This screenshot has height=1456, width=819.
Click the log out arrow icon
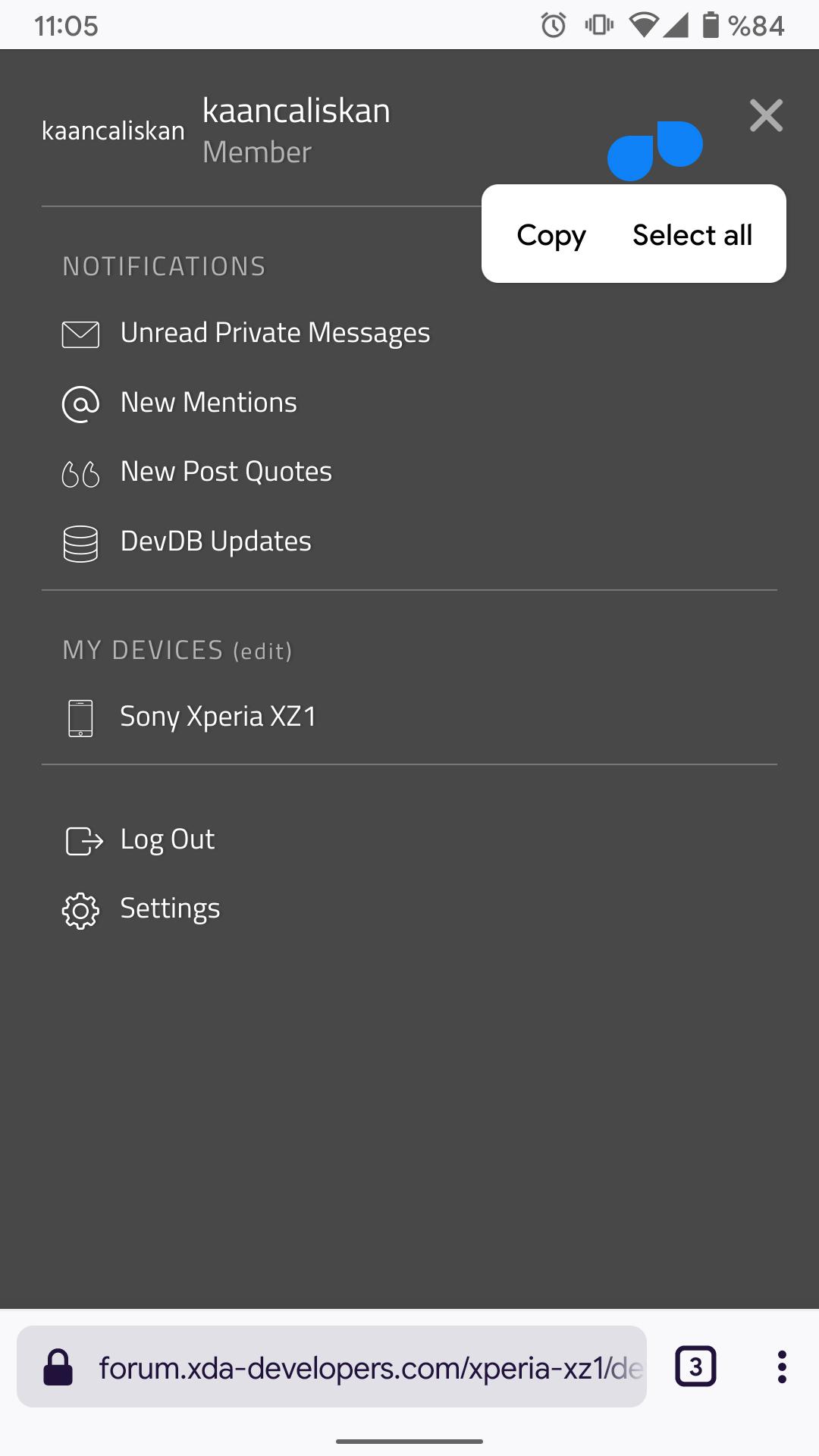coord(83,840)
